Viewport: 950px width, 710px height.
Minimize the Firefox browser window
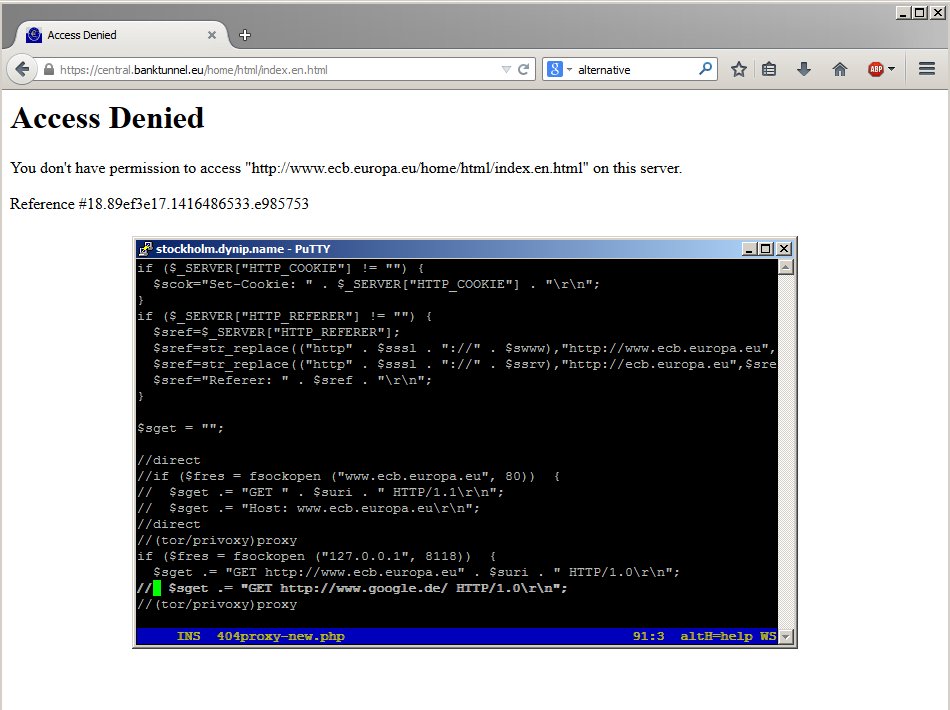tap(903, 13)
